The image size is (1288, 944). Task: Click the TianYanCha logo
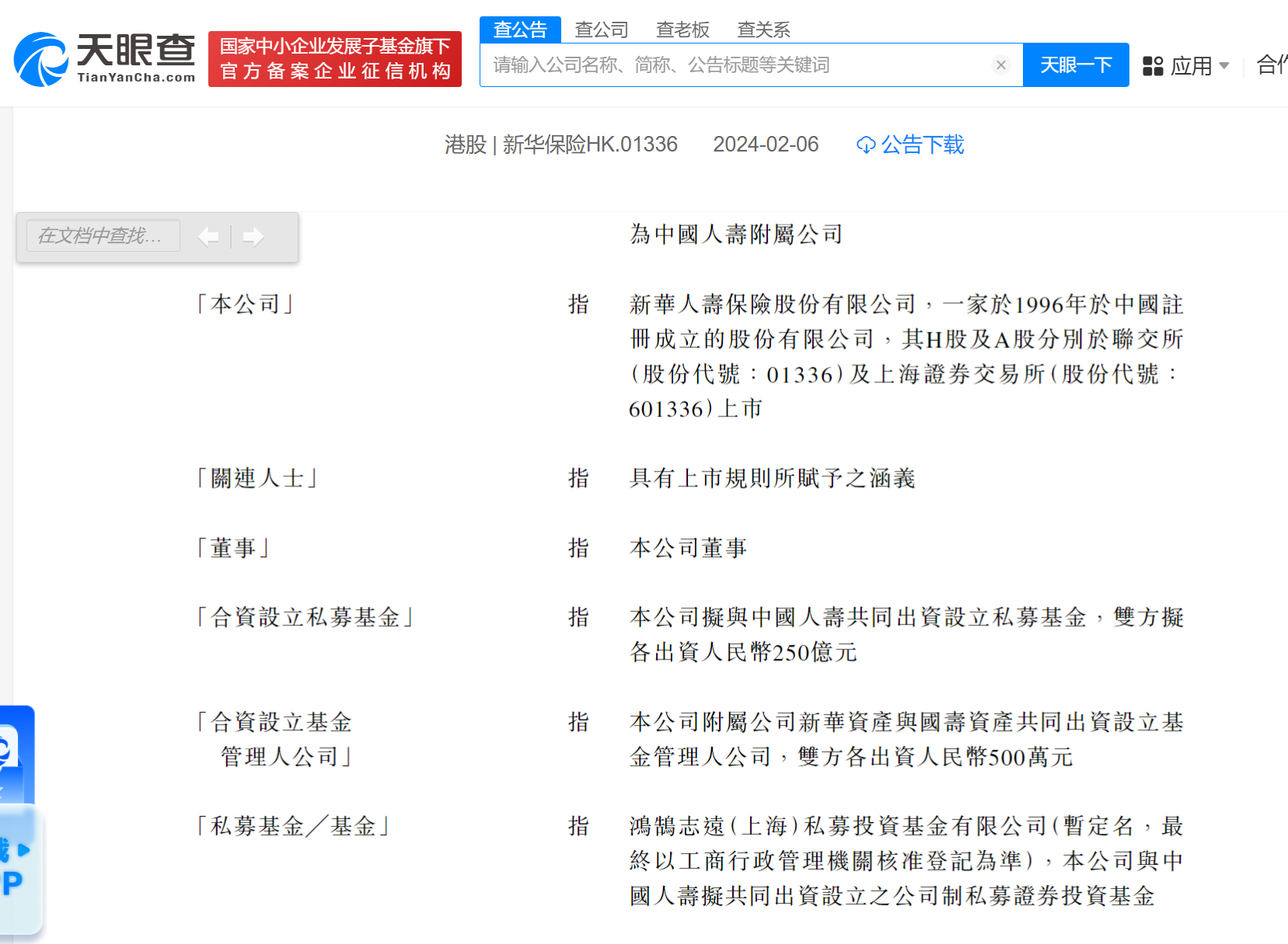coord(104,59)
